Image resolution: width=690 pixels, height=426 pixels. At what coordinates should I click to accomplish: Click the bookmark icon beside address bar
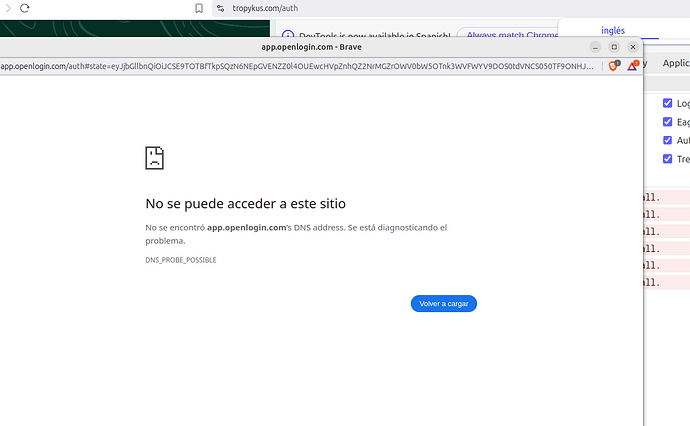(x=199, y=8)
